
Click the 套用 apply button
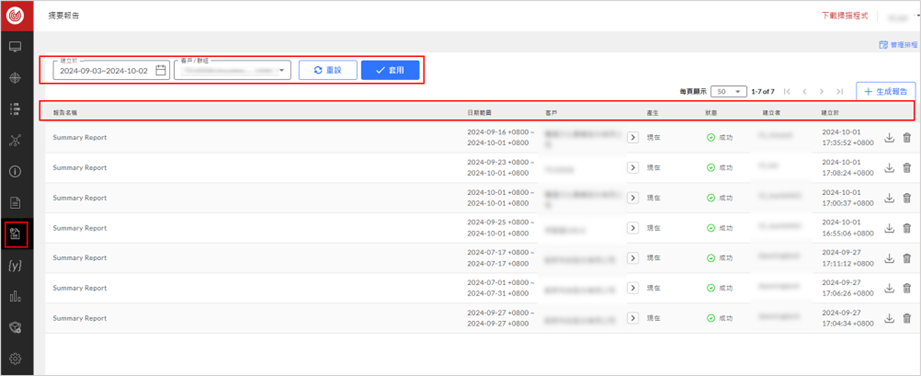tap(390, 70)
